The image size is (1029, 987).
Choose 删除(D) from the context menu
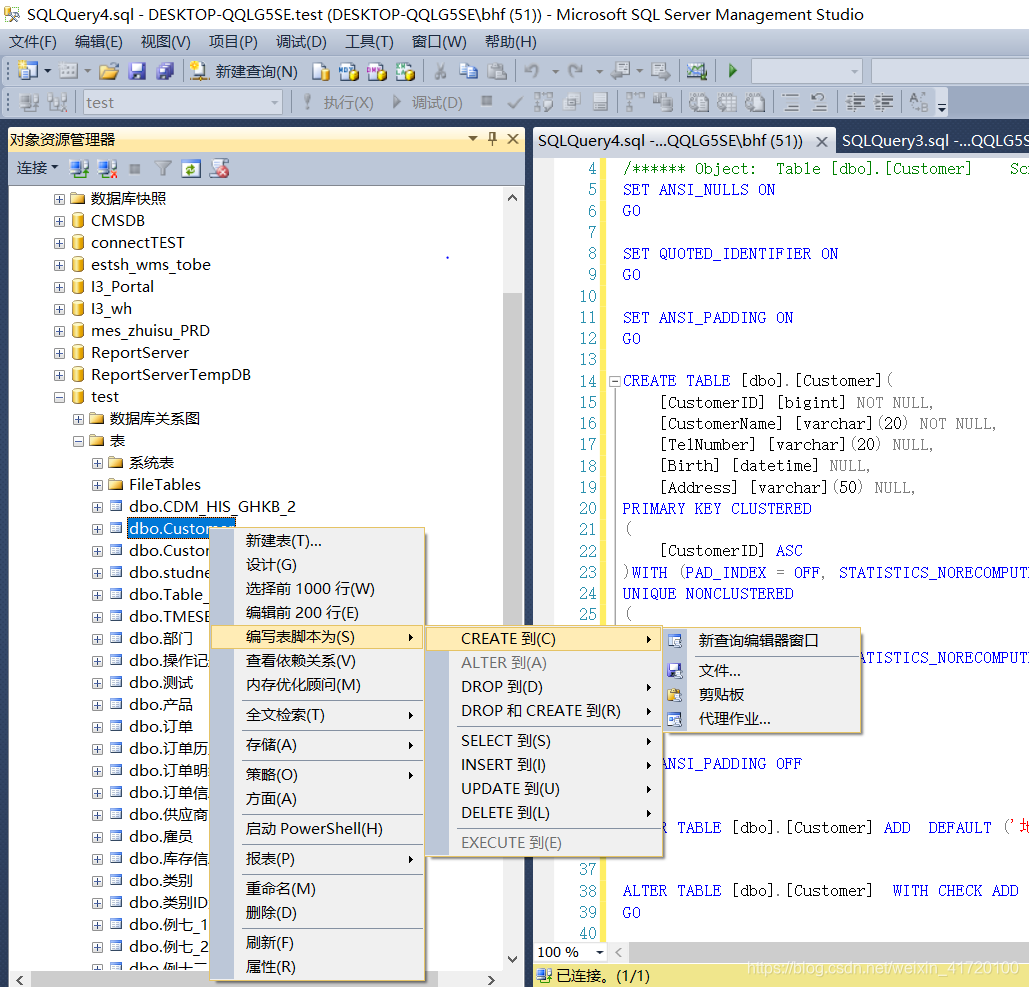[x=317, y=913]
